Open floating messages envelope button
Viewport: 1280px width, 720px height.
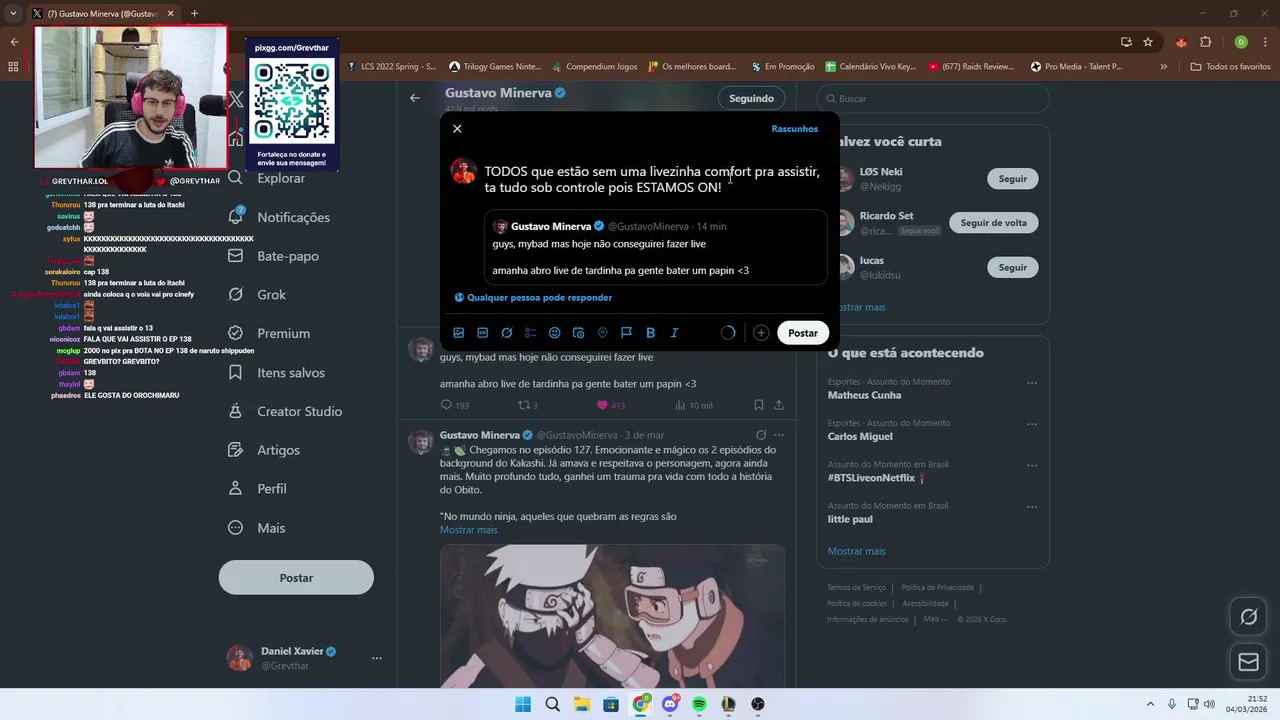(1248, 661)
